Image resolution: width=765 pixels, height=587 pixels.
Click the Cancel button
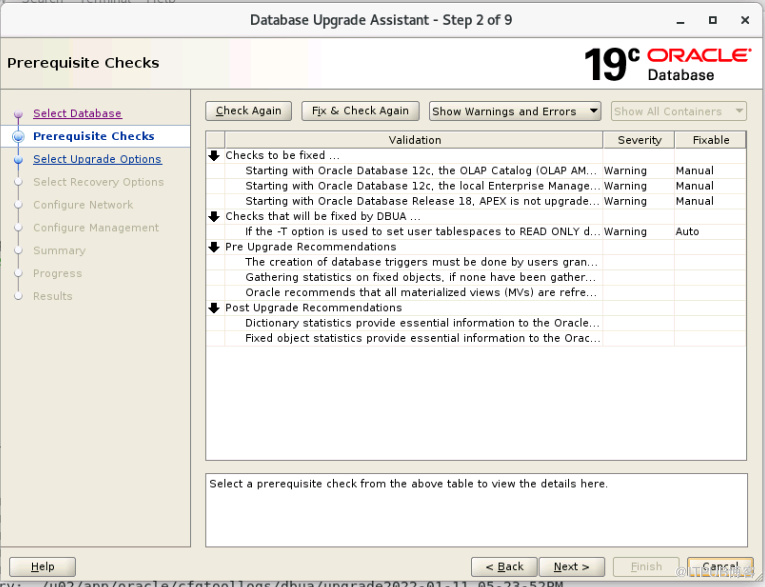[720, 567]
